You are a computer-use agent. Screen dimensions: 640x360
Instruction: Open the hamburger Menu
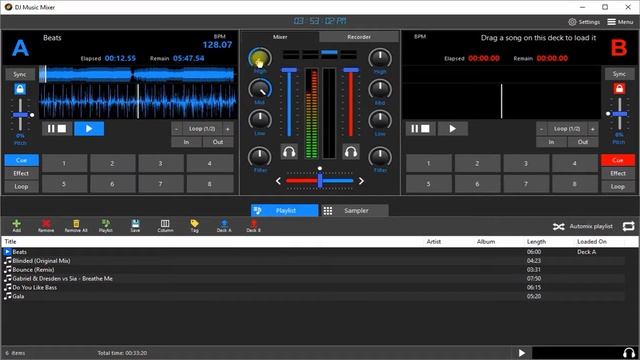pyautogui.click(x=620, y=22)
